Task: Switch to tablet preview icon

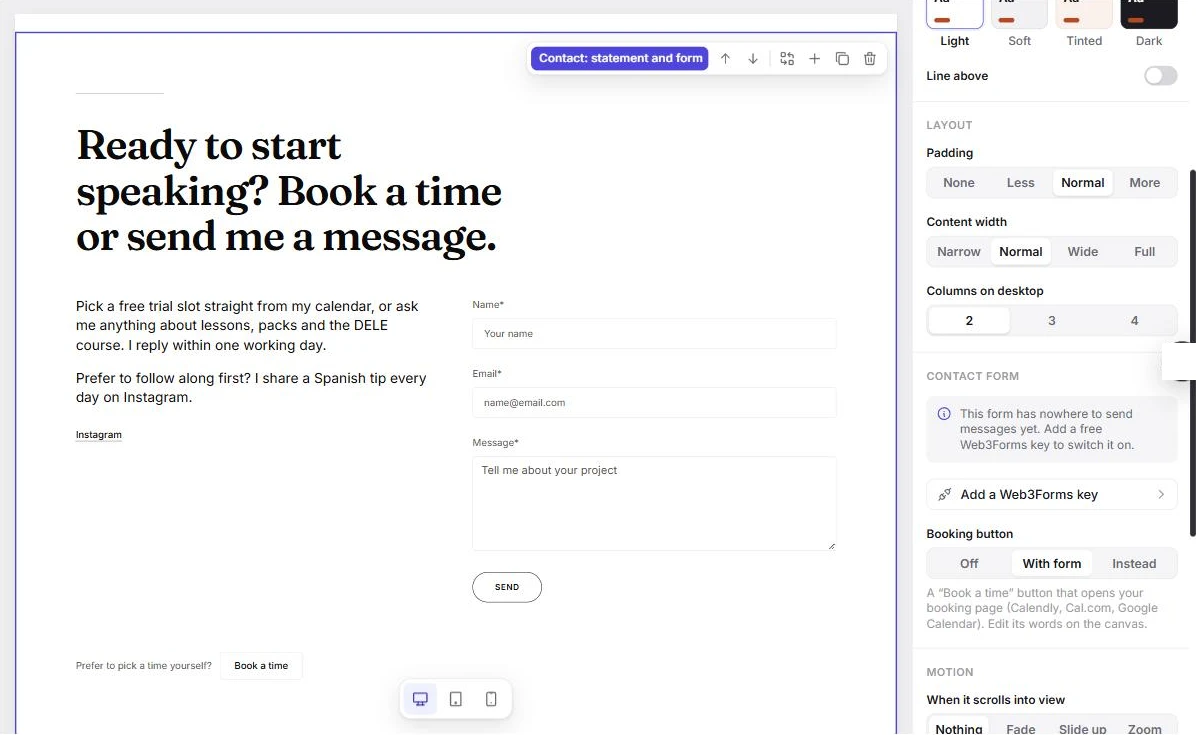Action: (x=455, y=698)
